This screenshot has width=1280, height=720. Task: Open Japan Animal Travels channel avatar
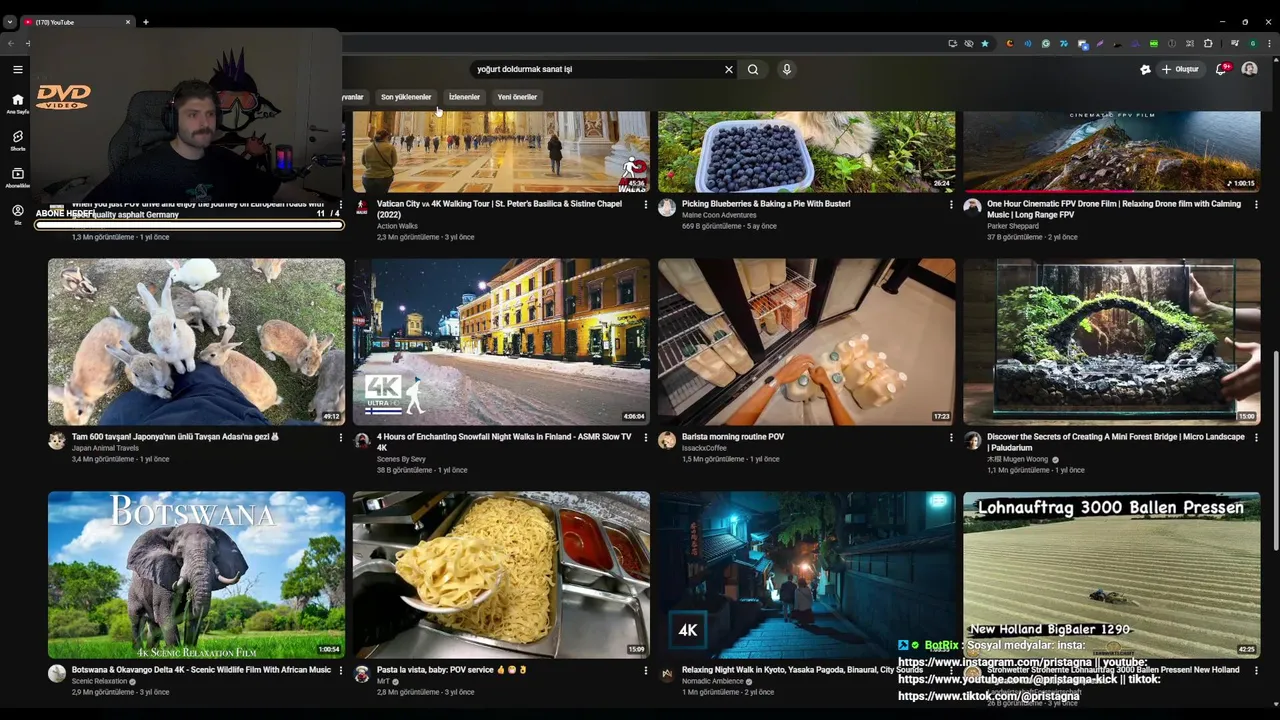click(x=57, y=441)
